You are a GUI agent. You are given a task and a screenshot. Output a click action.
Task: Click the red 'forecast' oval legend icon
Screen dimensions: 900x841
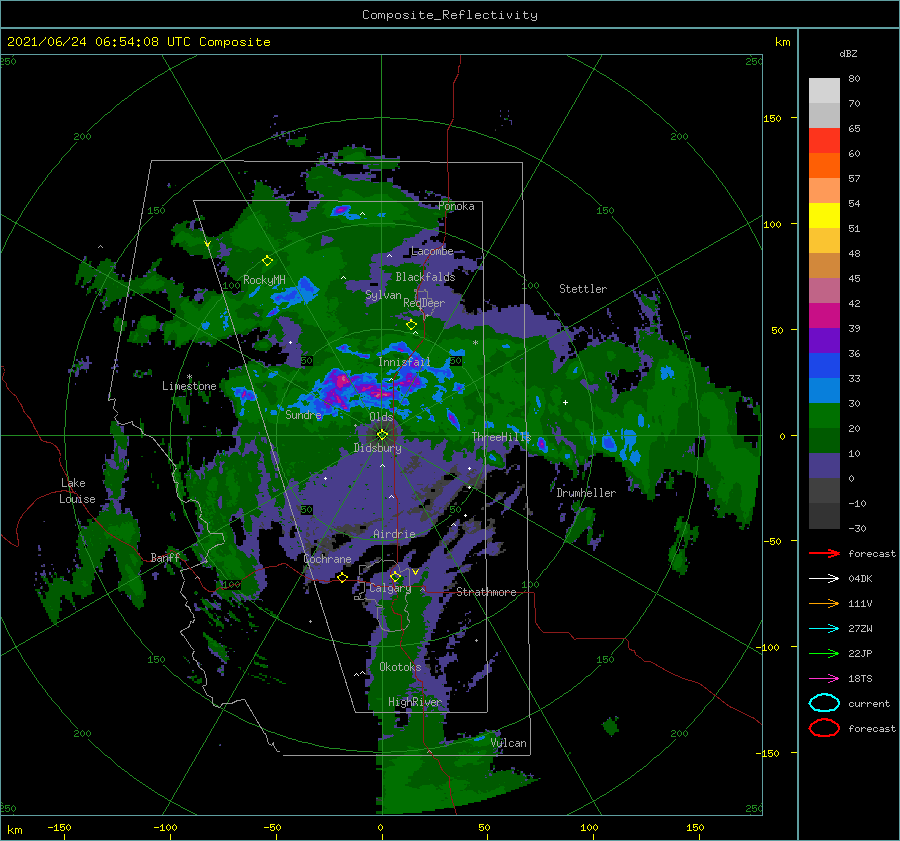824,728
